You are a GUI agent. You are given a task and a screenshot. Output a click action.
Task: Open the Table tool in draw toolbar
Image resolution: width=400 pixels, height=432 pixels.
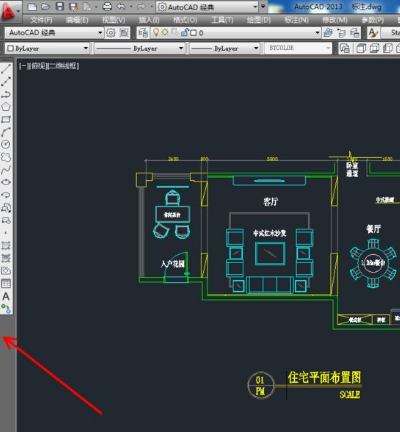(6, 284)
